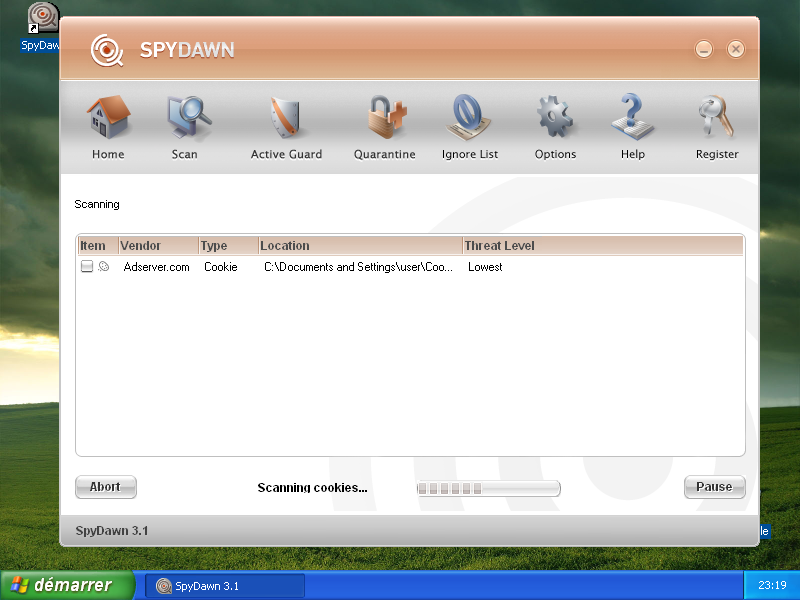
Task: Sort by Location column header
Action: point(361,246)
